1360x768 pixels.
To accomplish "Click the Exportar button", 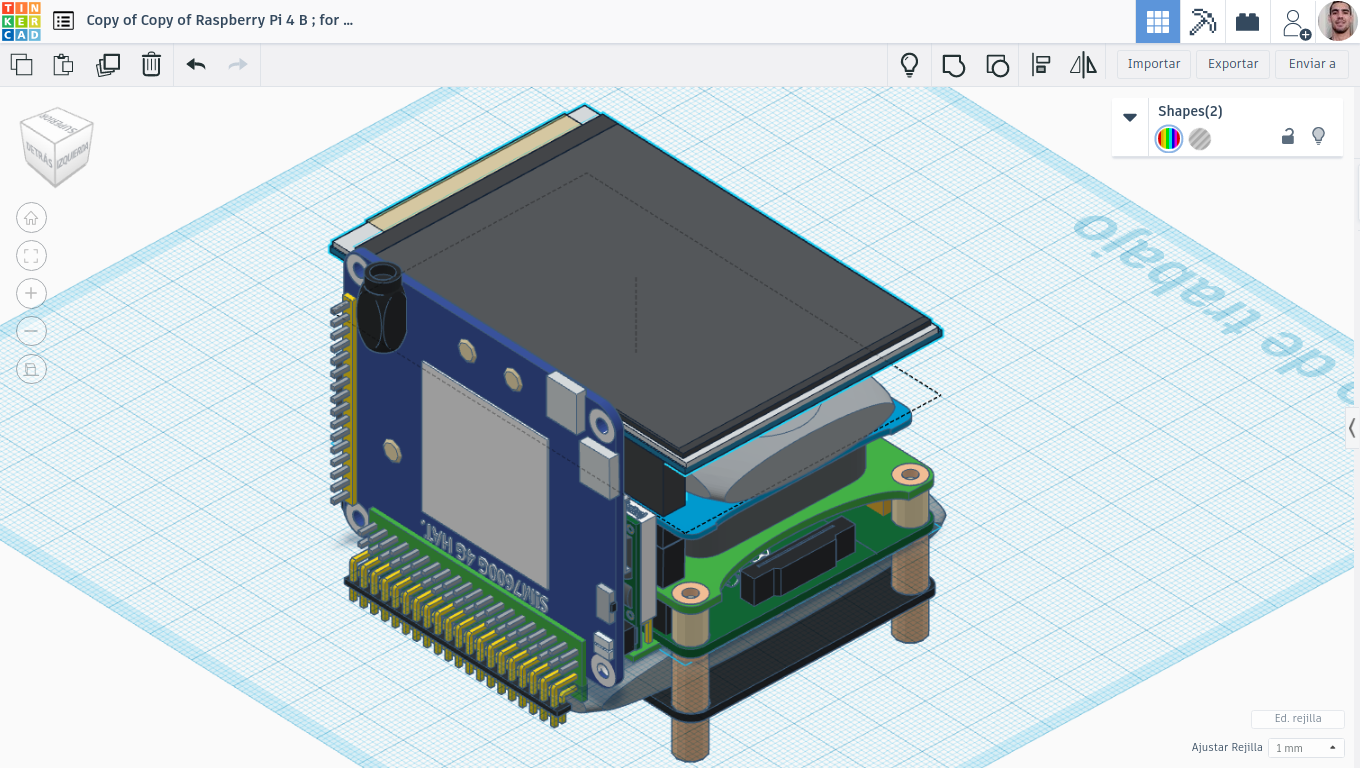I will coord(1233,64).
